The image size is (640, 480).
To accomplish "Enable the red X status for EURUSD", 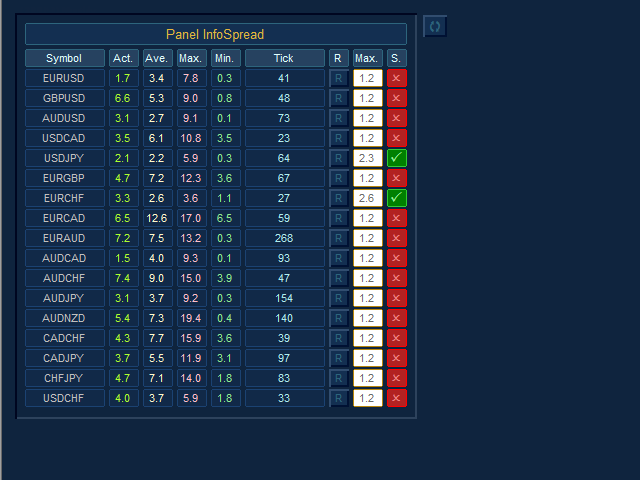I will pos(397,78).
